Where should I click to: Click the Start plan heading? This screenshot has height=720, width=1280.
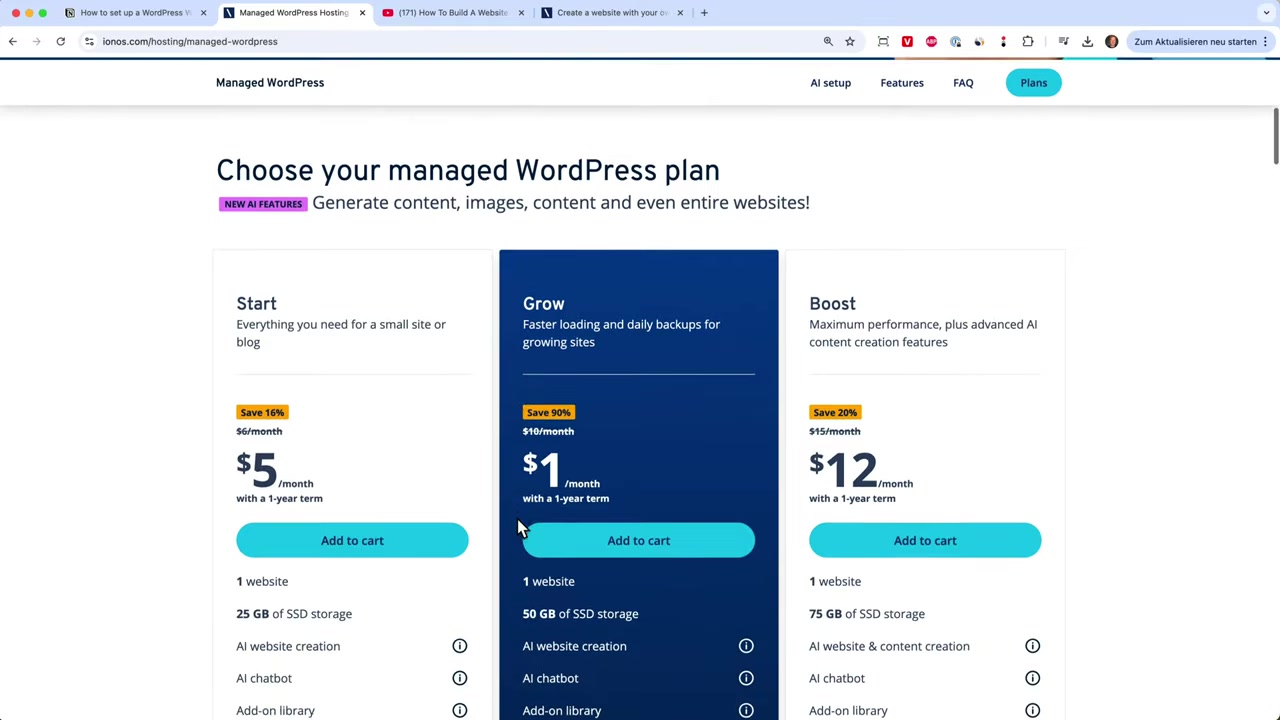(256, 304)
